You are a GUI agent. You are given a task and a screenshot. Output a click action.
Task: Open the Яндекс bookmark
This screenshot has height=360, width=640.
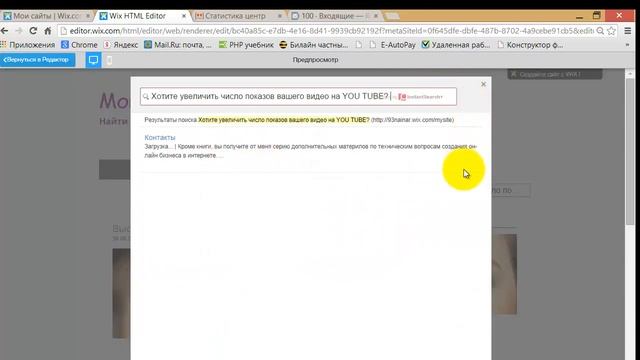click(121, 45)
